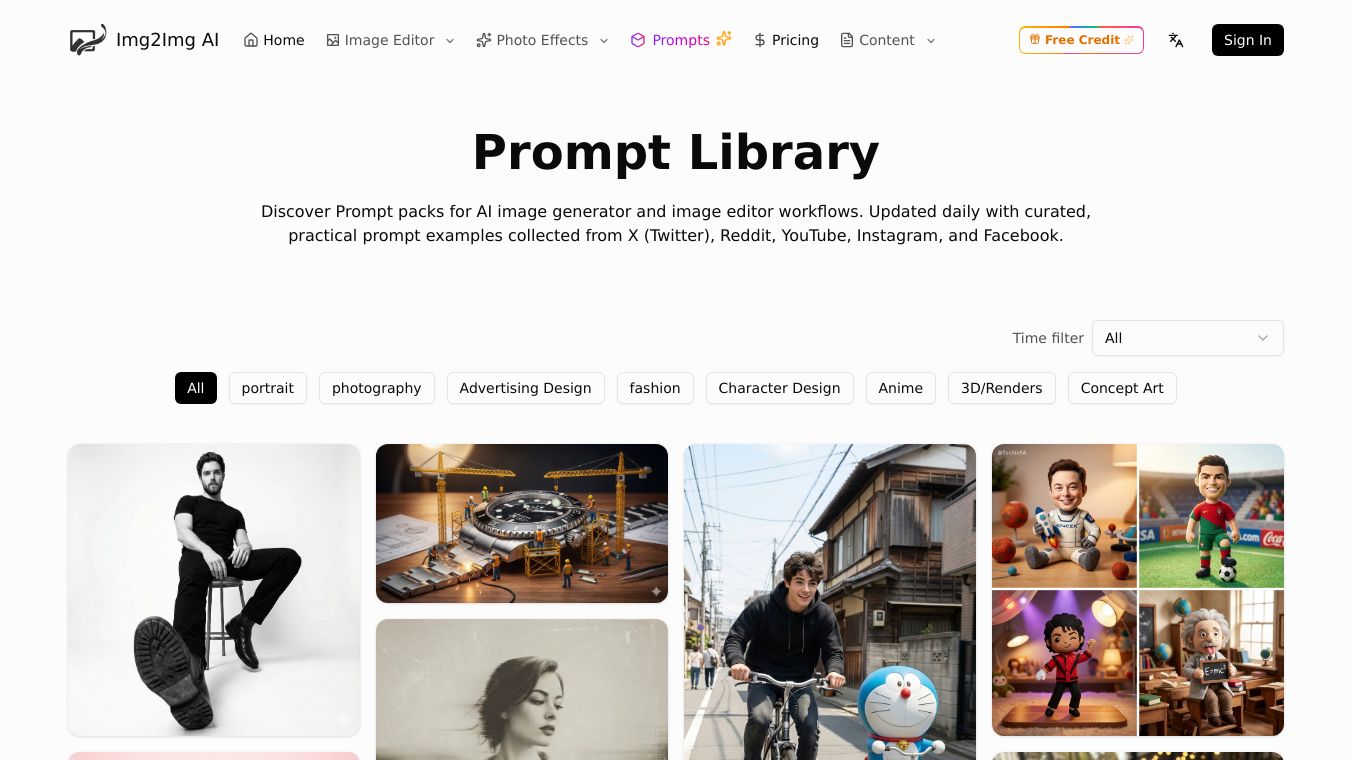Select the Anime category filter
This screenshot has width=1352, height=760.
pyautogui.click(x=901, y=388)
